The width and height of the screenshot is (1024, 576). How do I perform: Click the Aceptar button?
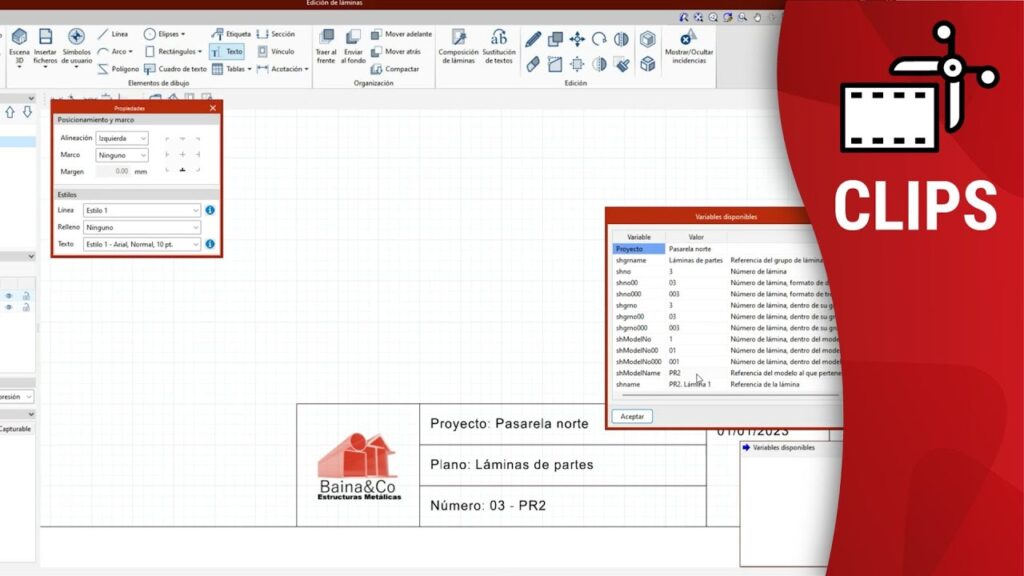tap(632, 416)
